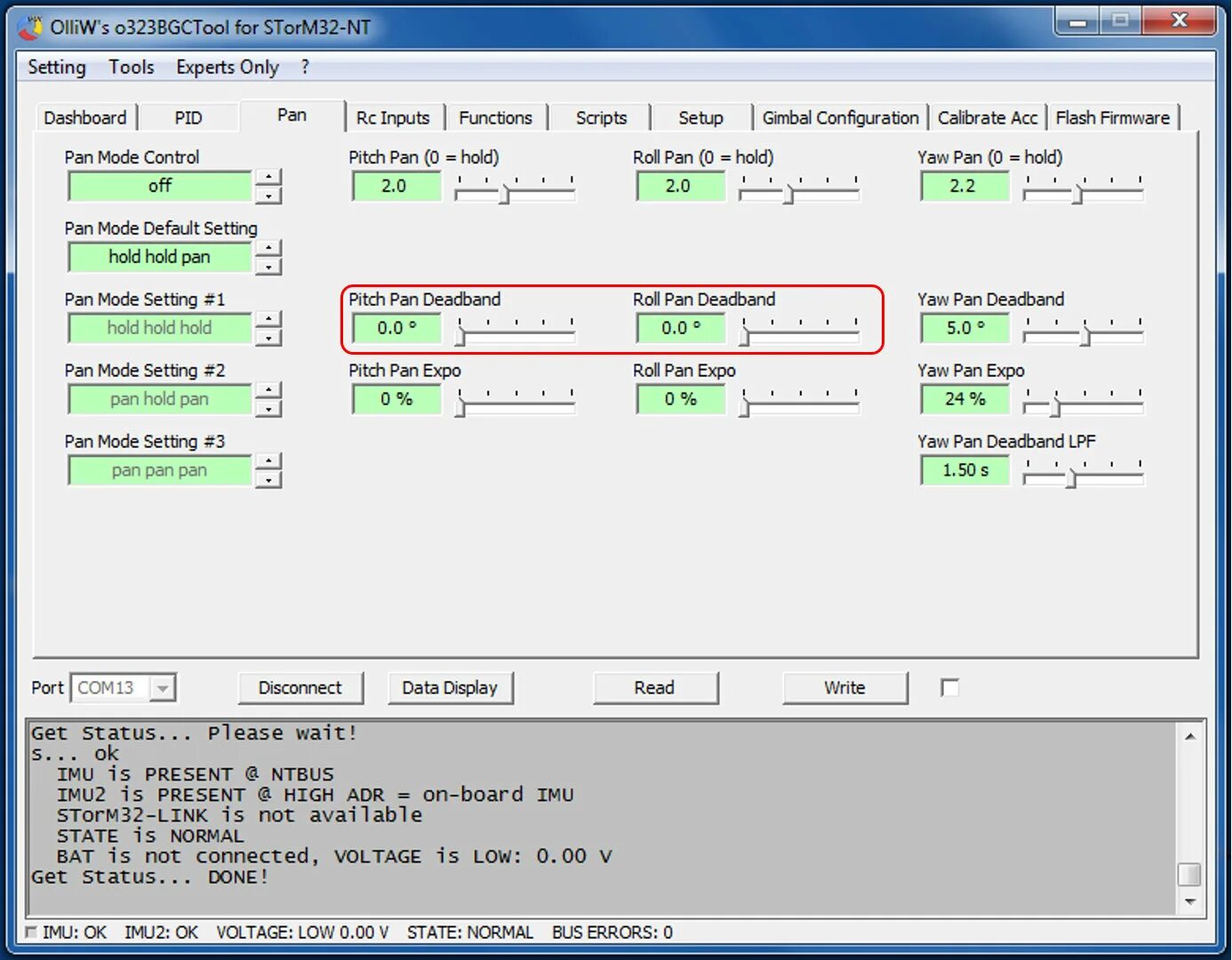Screen dimensions: 1232x960
Task: Click the Pan Mode Default Setting field
Action: point(160,257)
